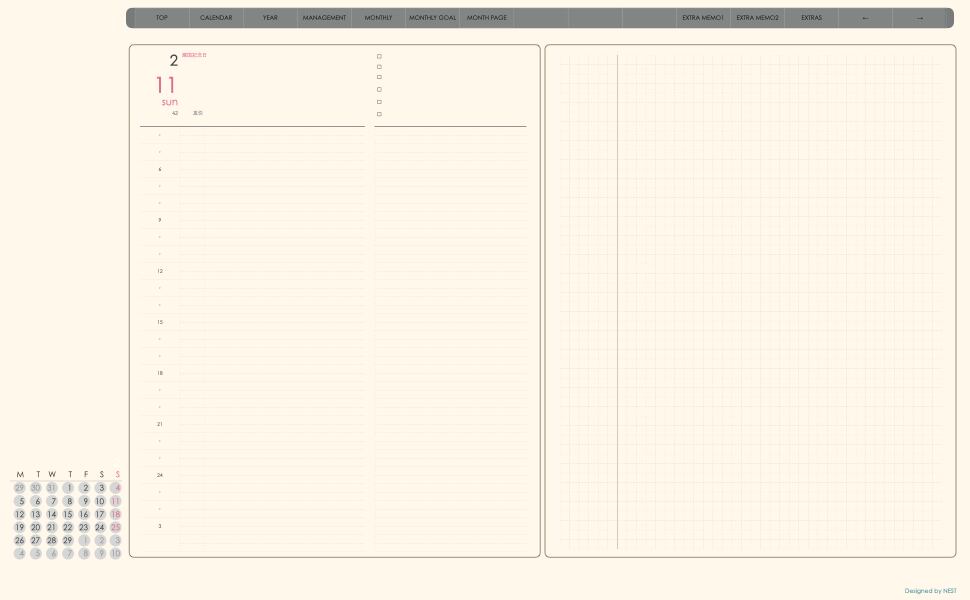Go to date 26 in mini calendar
Image resolution: width=970 pixels, height=600 pixels.
coord(20,541)
